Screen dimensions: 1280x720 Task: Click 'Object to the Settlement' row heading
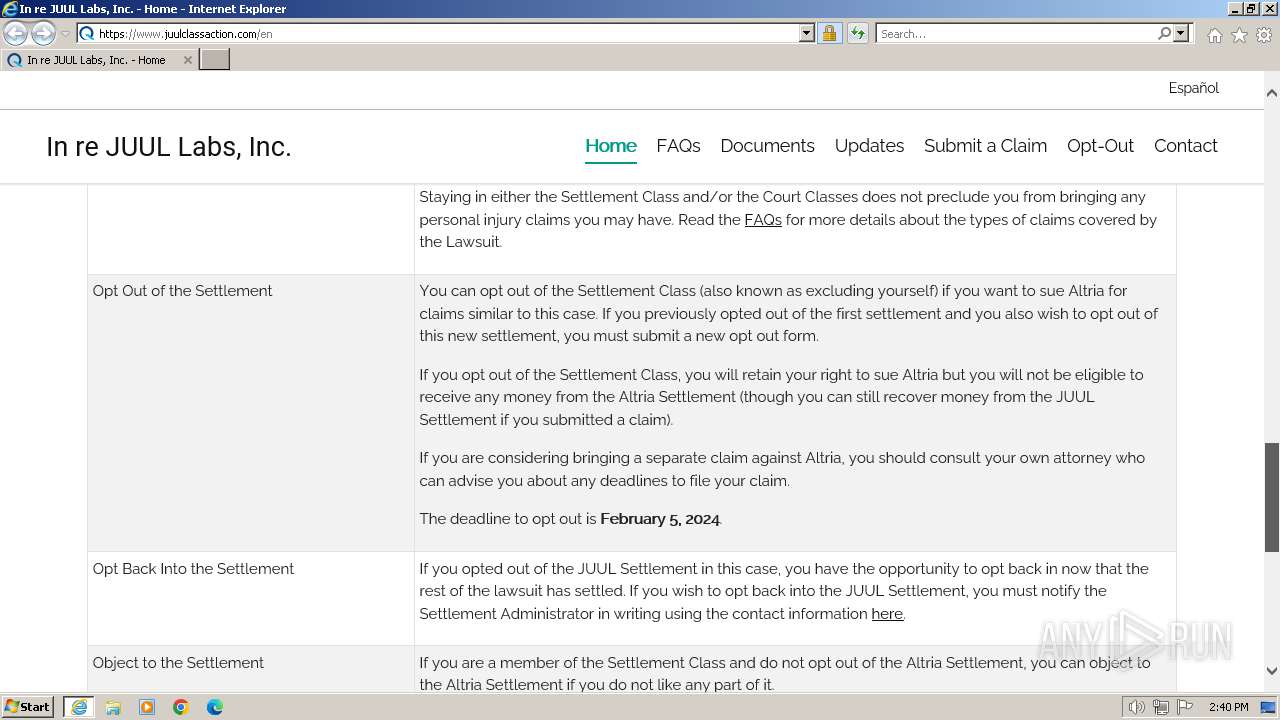click(x=178, y=663)
